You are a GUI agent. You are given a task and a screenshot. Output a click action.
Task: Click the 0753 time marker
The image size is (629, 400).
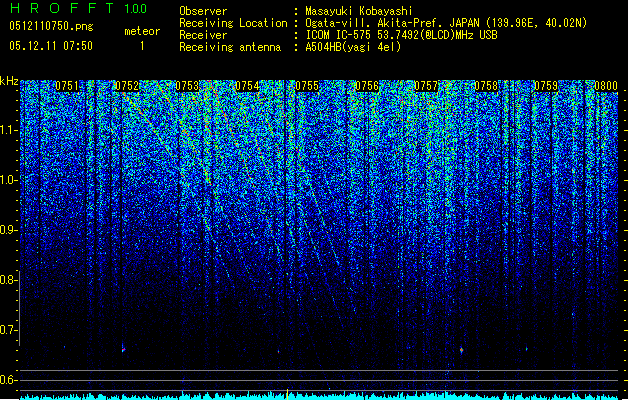(x=187, y=86)
